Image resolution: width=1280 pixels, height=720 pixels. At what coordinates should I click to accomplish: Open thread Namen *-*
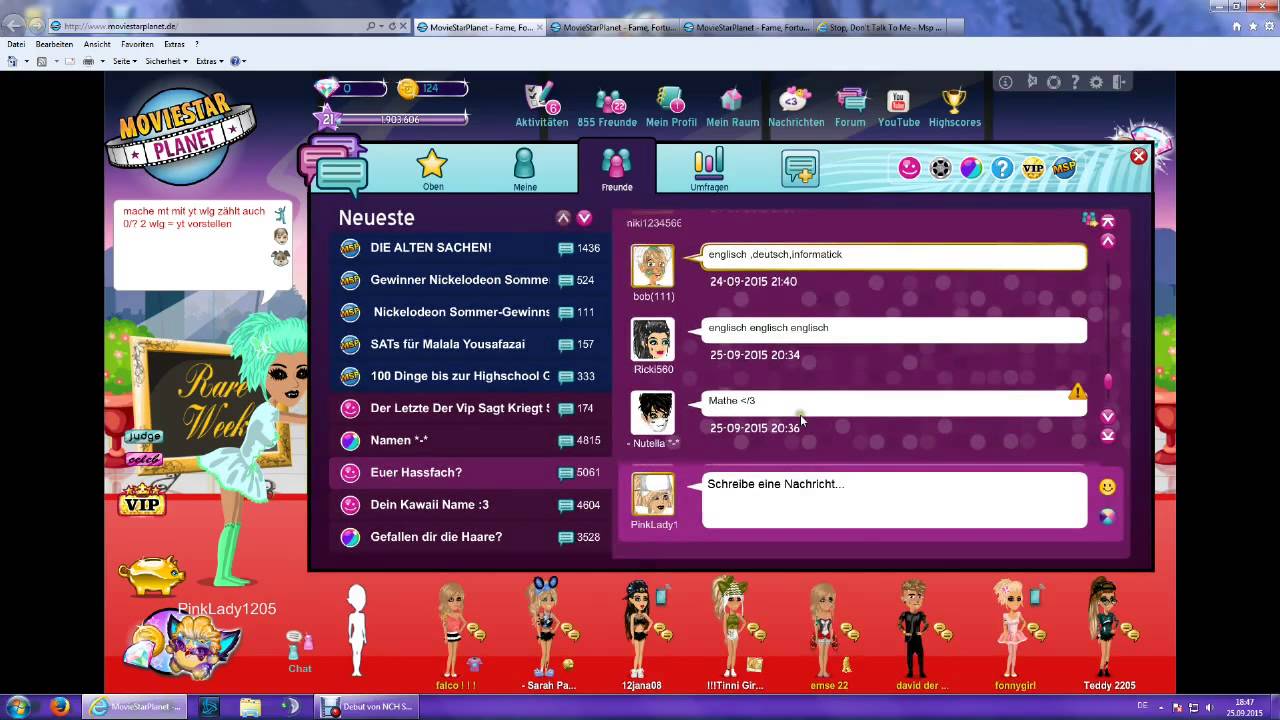[469, 440]
